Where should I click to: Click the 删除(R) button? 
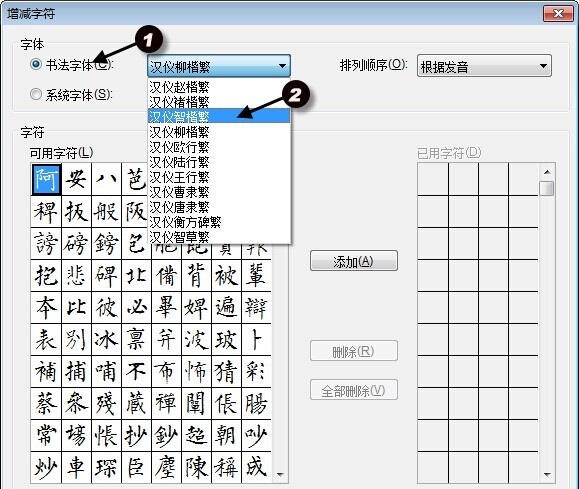pos(354,351)
